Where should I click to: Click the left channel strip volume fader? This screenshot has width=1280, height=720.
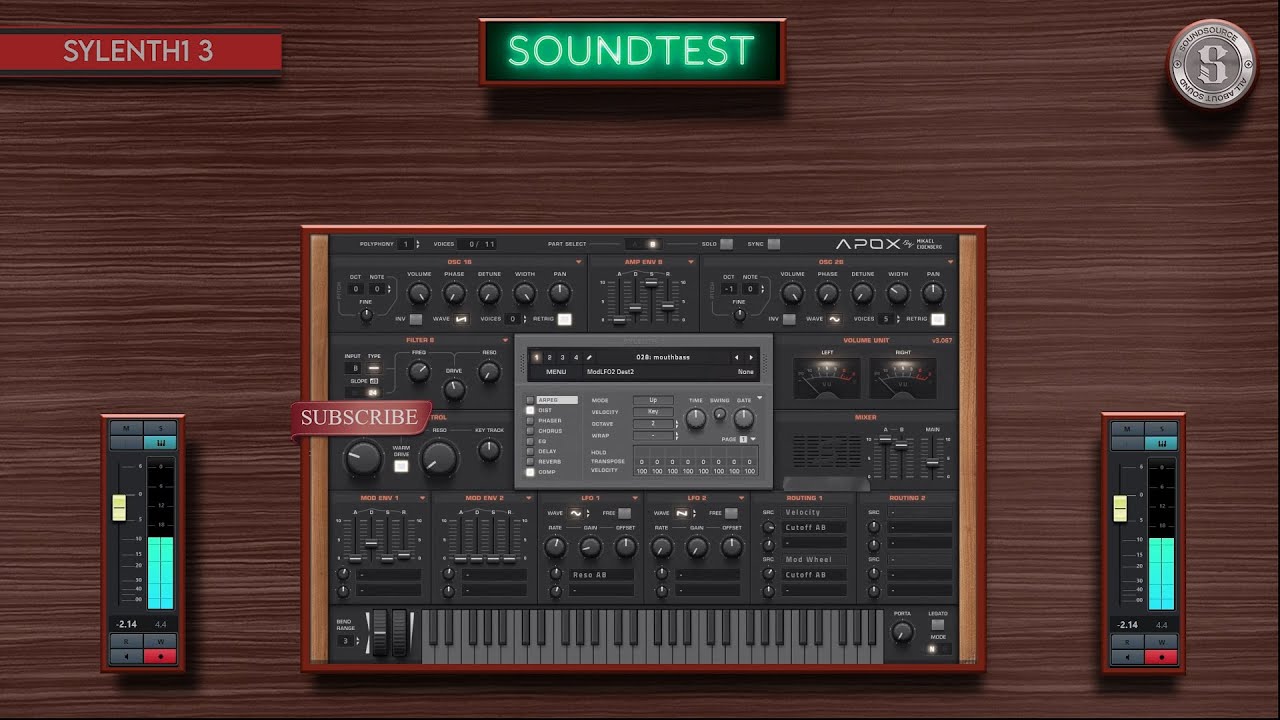120,508
